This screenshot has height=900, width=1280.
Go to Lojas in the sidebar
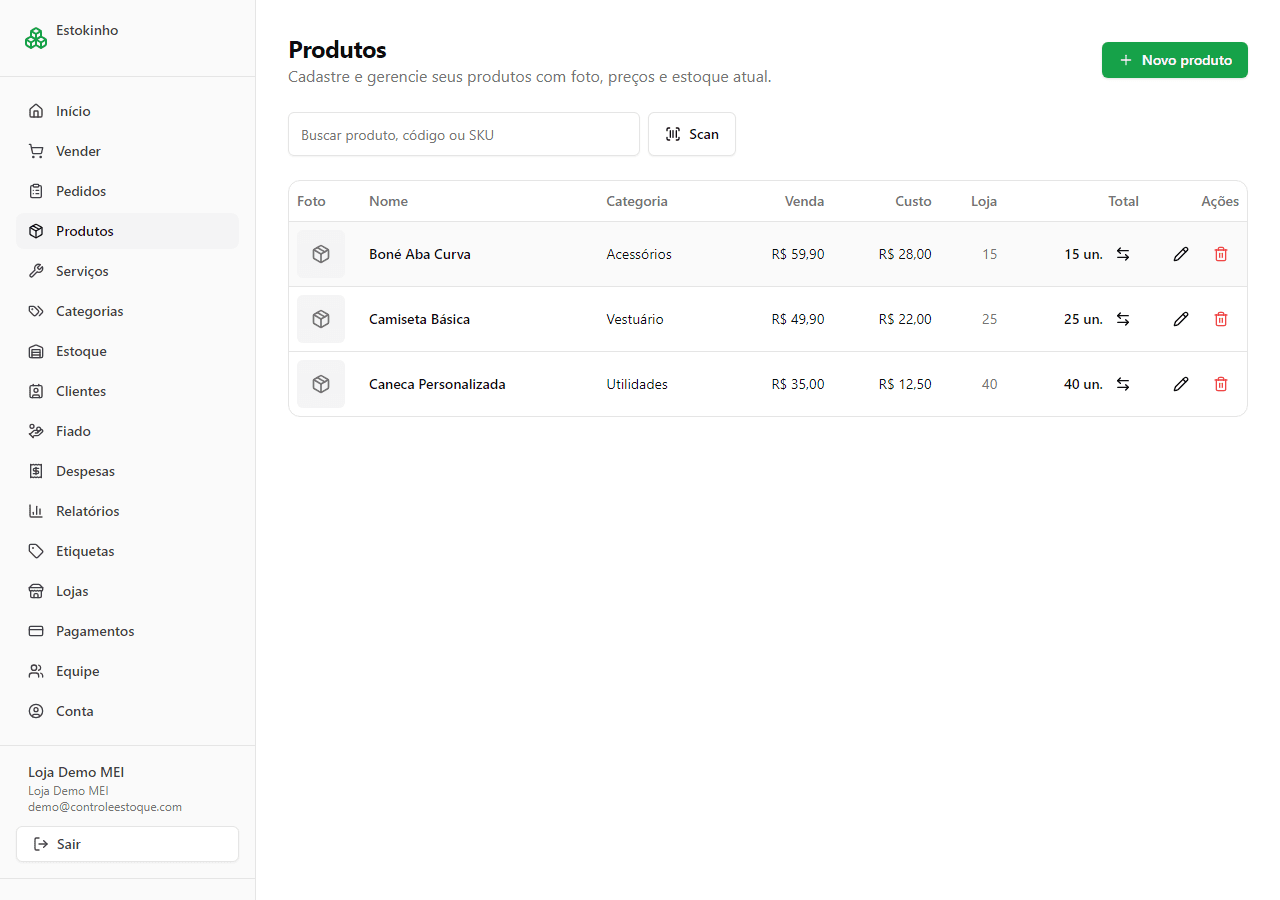127,591
